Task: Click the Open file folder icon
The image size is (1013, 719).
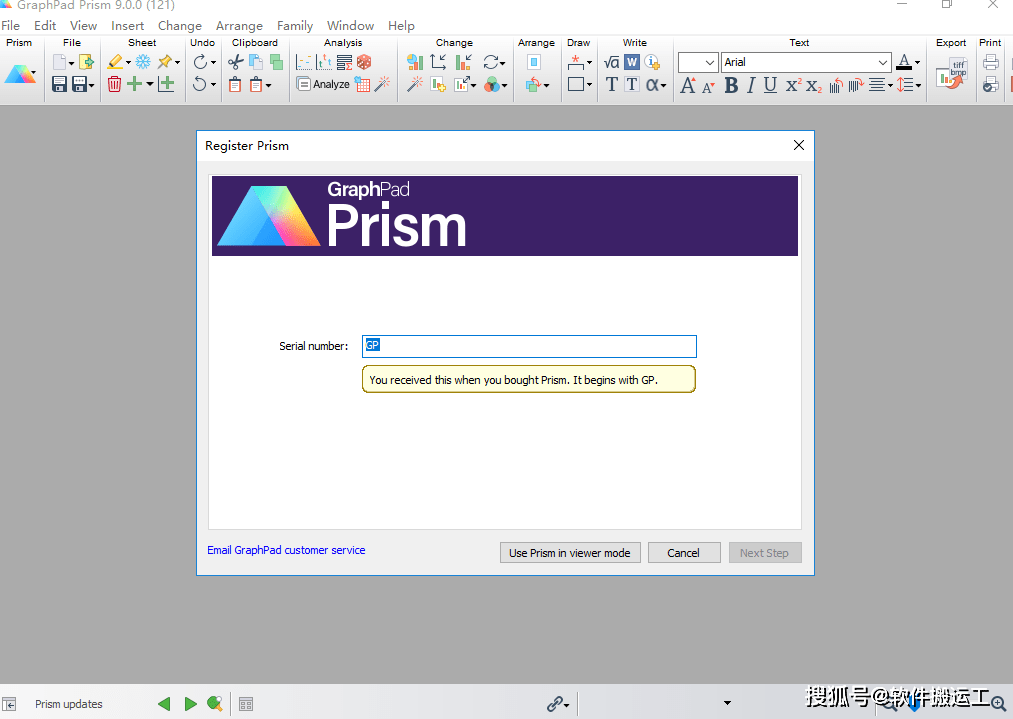Action: click(x=86, y=62)
